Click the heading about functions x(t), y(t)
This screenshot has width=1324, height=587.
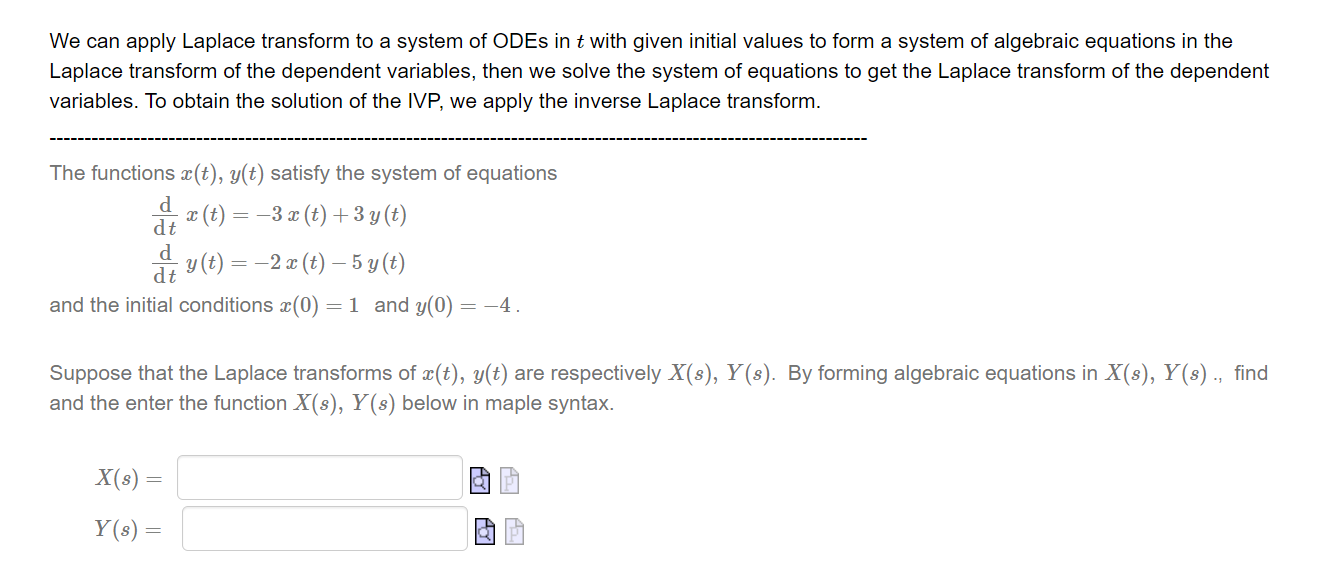300,172
